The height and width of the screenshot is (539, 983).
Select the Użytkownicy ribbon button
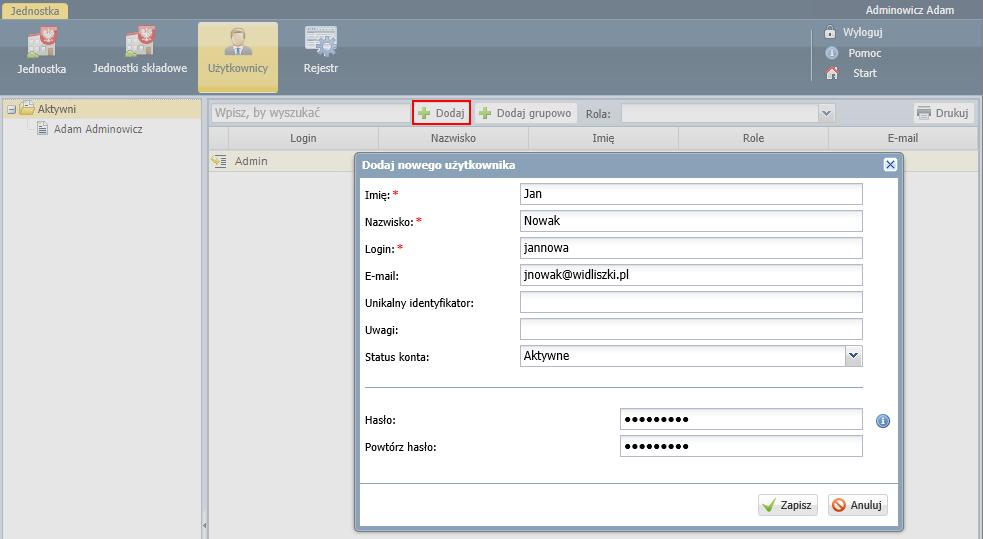238,56
